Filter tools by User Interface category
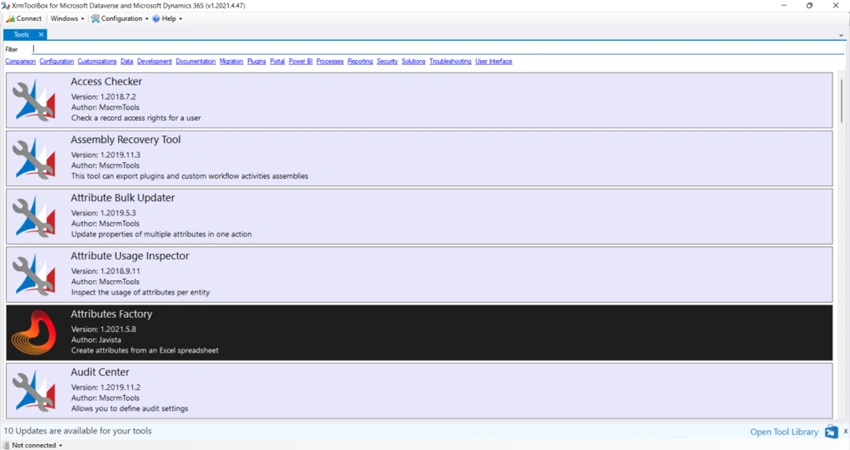The width and height of the screenshot is (850, 450). coord(494,61)
